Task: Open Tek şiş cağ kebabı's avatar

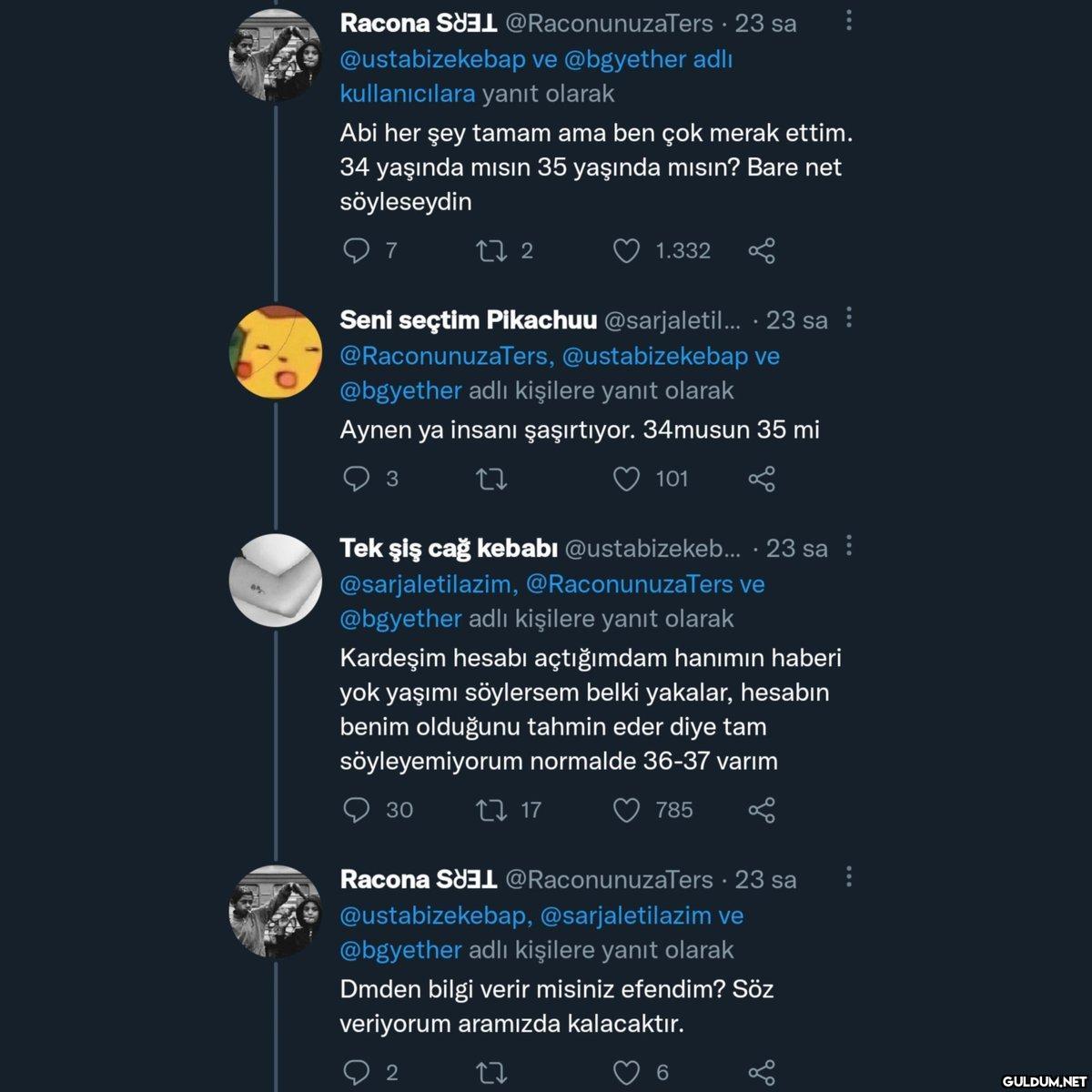Action: click(x=275, y=581)
